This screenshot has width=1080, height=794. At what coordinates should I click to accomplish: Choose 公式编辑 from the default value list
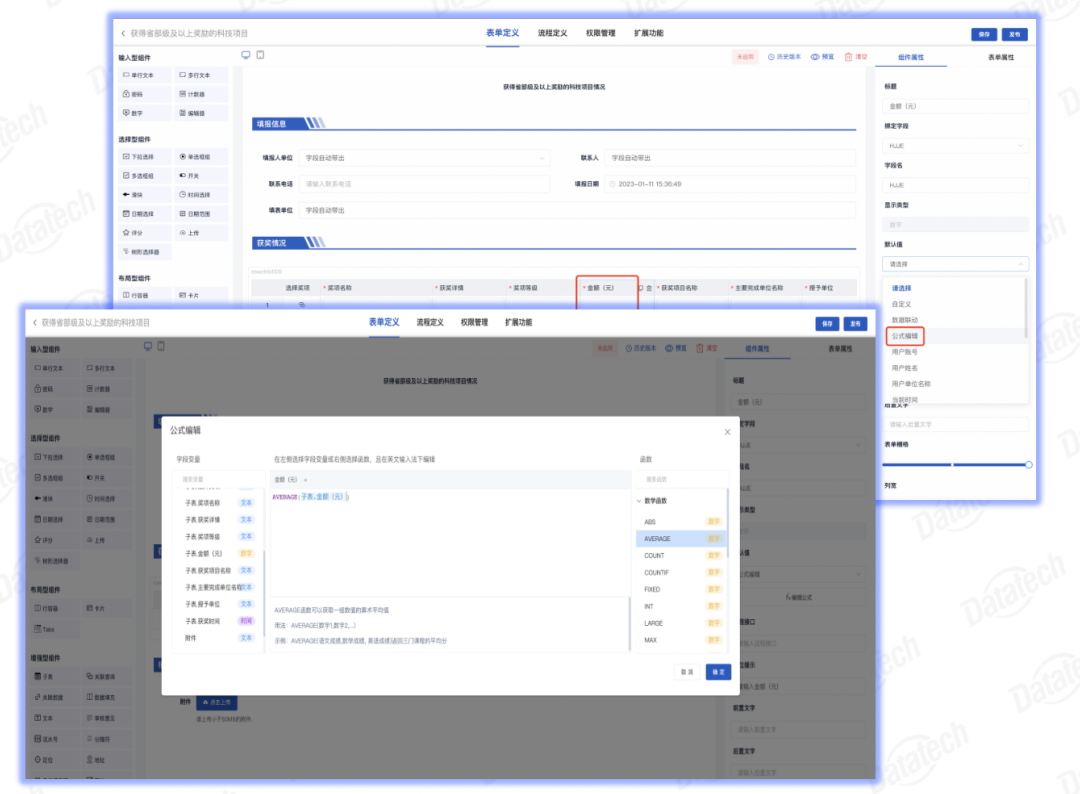point(905,336)
